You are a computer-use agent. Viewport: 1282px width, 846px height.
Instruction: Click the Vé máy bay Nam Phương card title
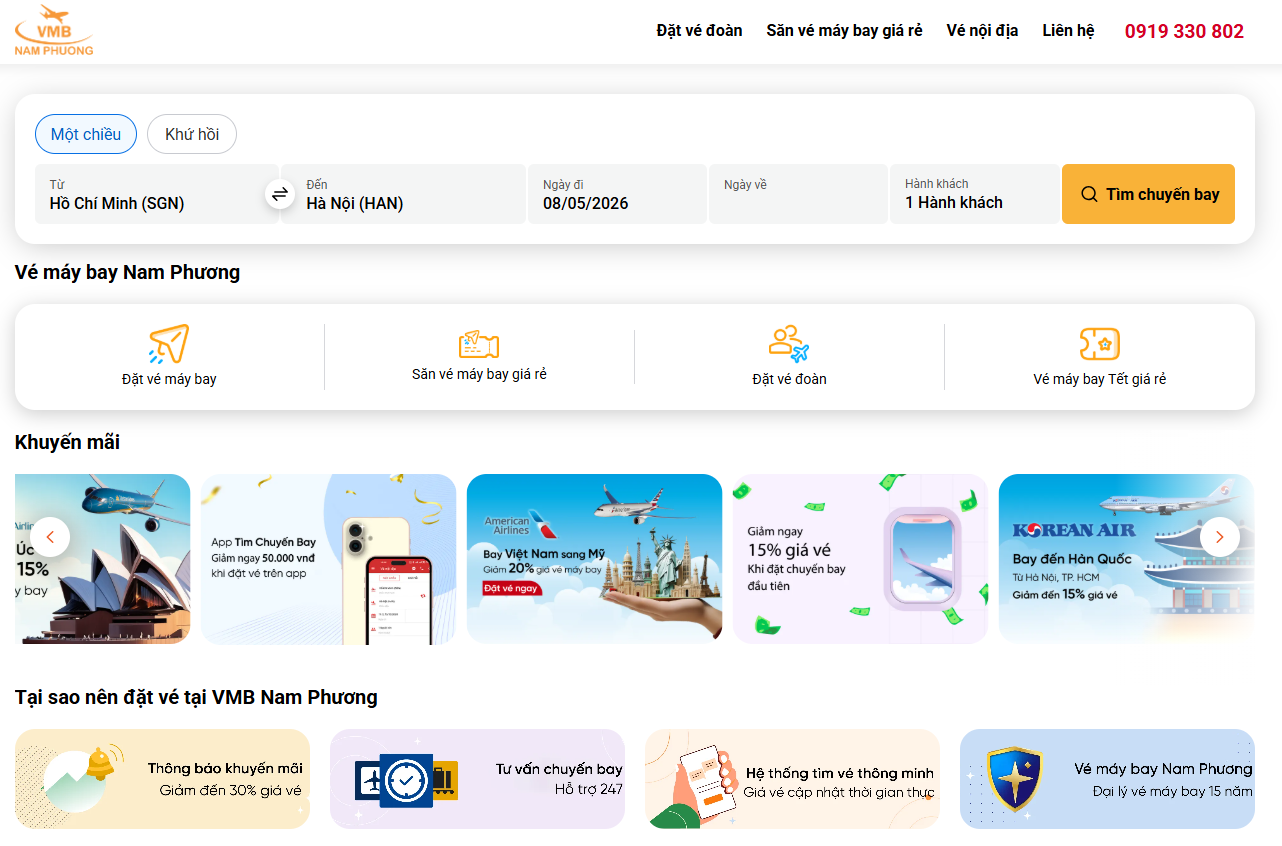1164,769
